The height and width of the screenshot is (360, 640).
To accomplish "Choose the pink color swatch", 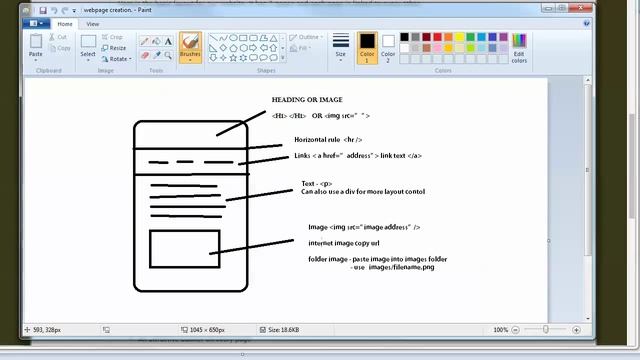I will (437, 48).
